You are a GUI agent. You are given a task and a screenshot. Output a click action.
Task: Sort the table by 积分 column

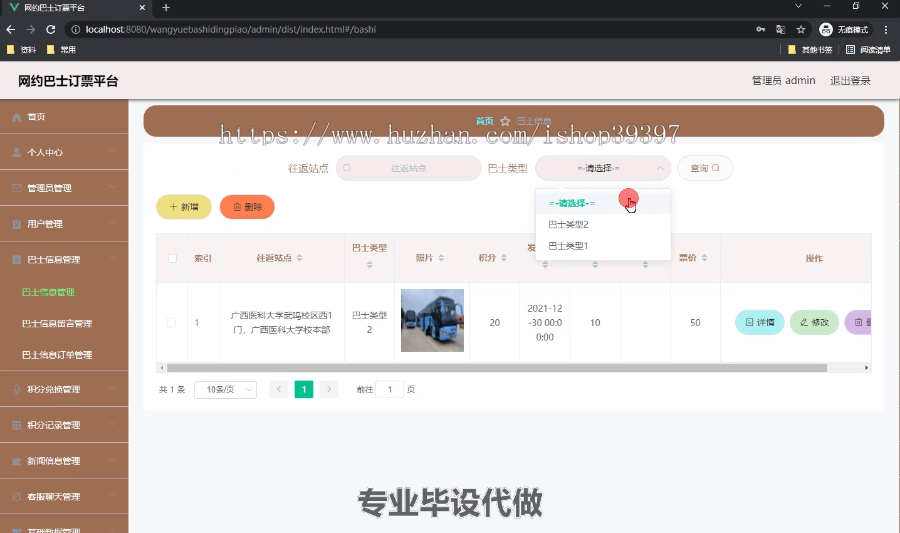[504, 258]
